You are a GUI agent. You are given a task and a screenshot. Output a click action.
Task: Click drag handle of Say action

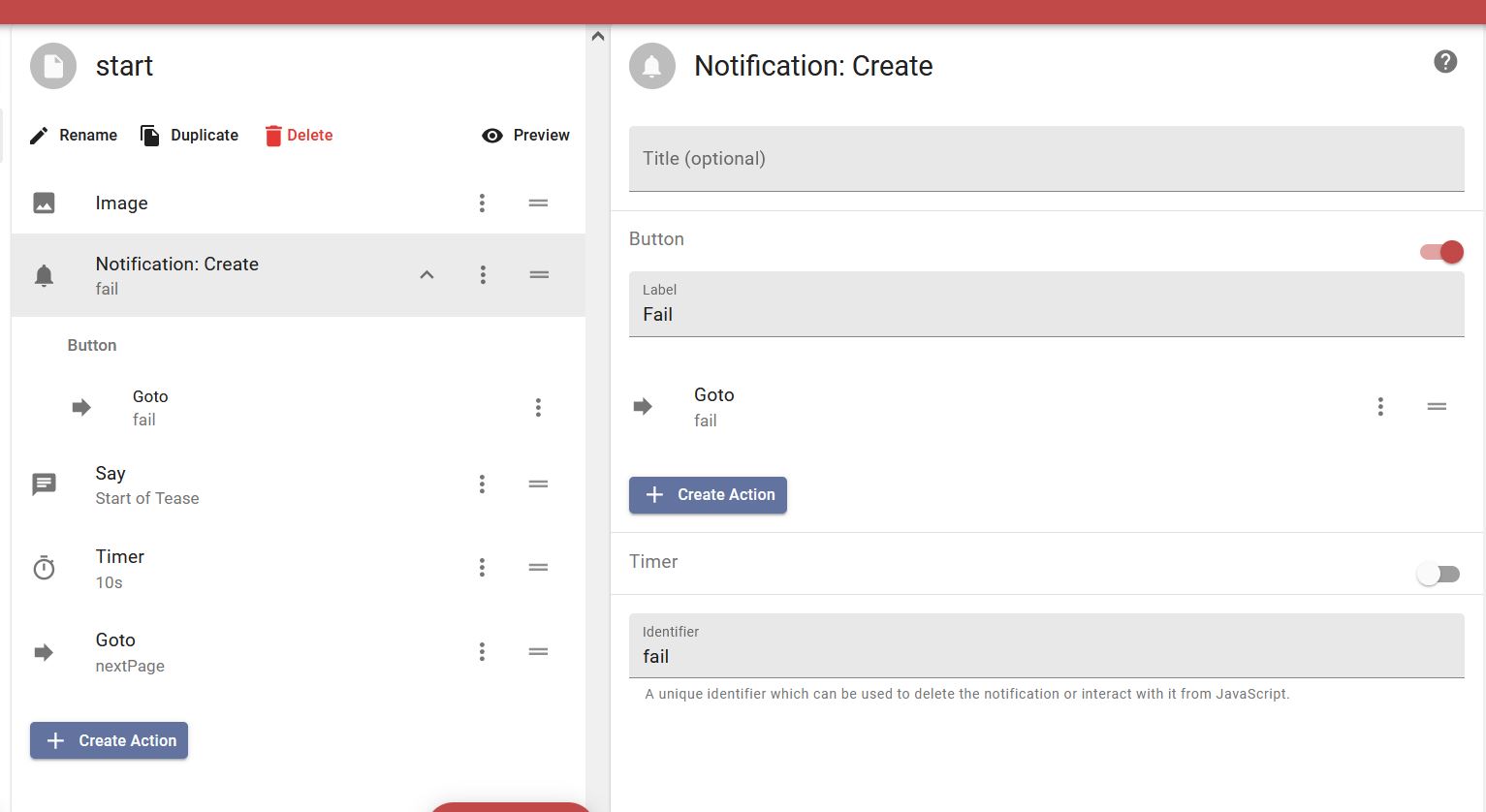[x=538, y=484]
